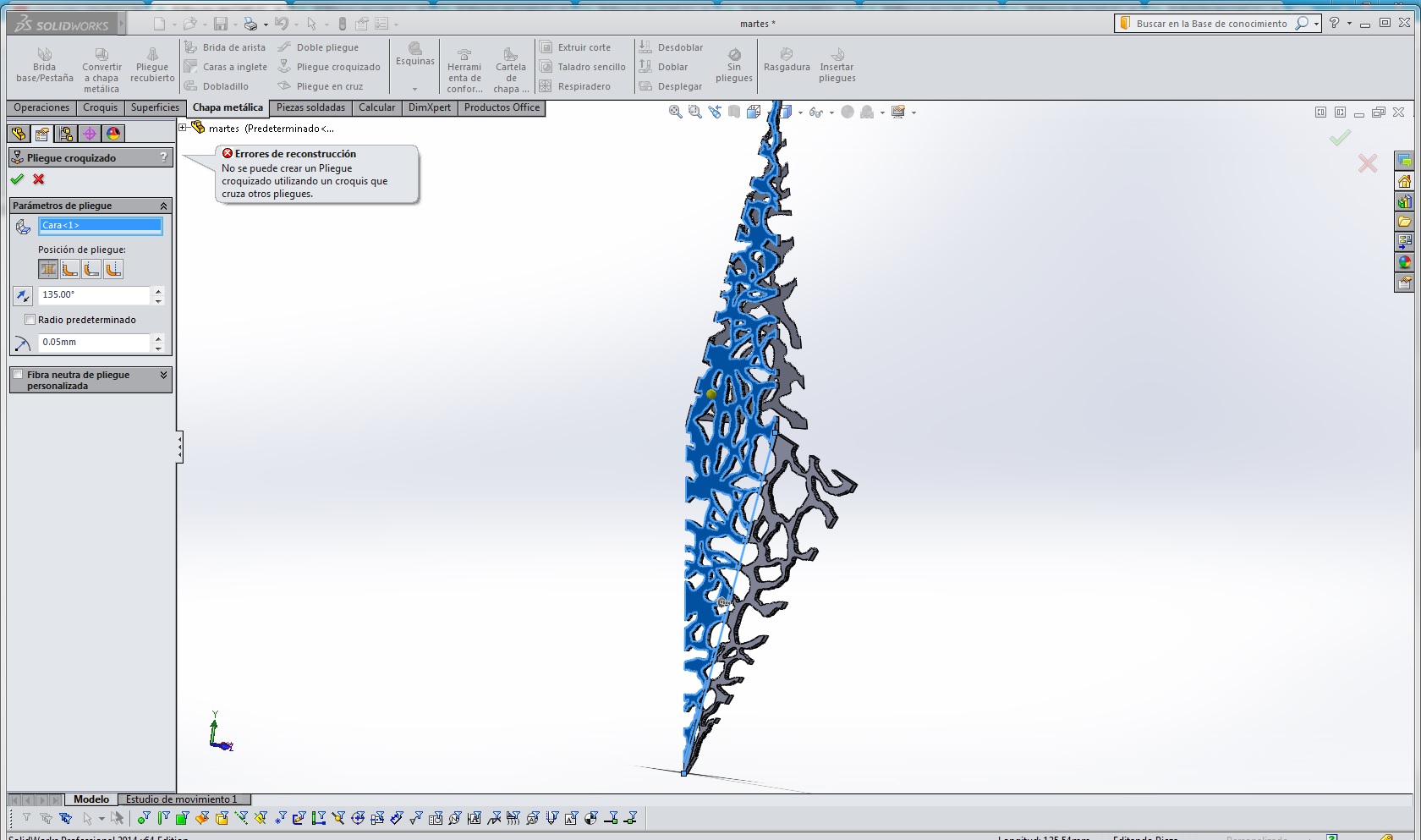Click the 0.05mm radius field
1421x840 pixels.
[94, 342]
